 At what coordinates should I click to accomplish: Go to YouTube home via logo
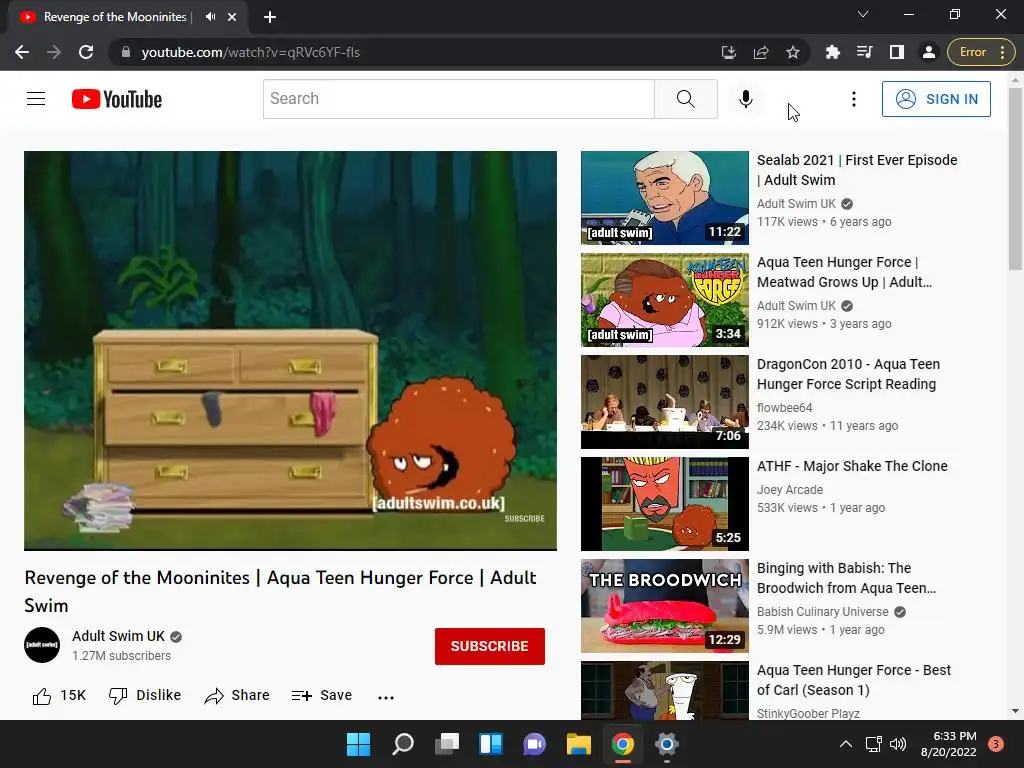tap(117, 99)
